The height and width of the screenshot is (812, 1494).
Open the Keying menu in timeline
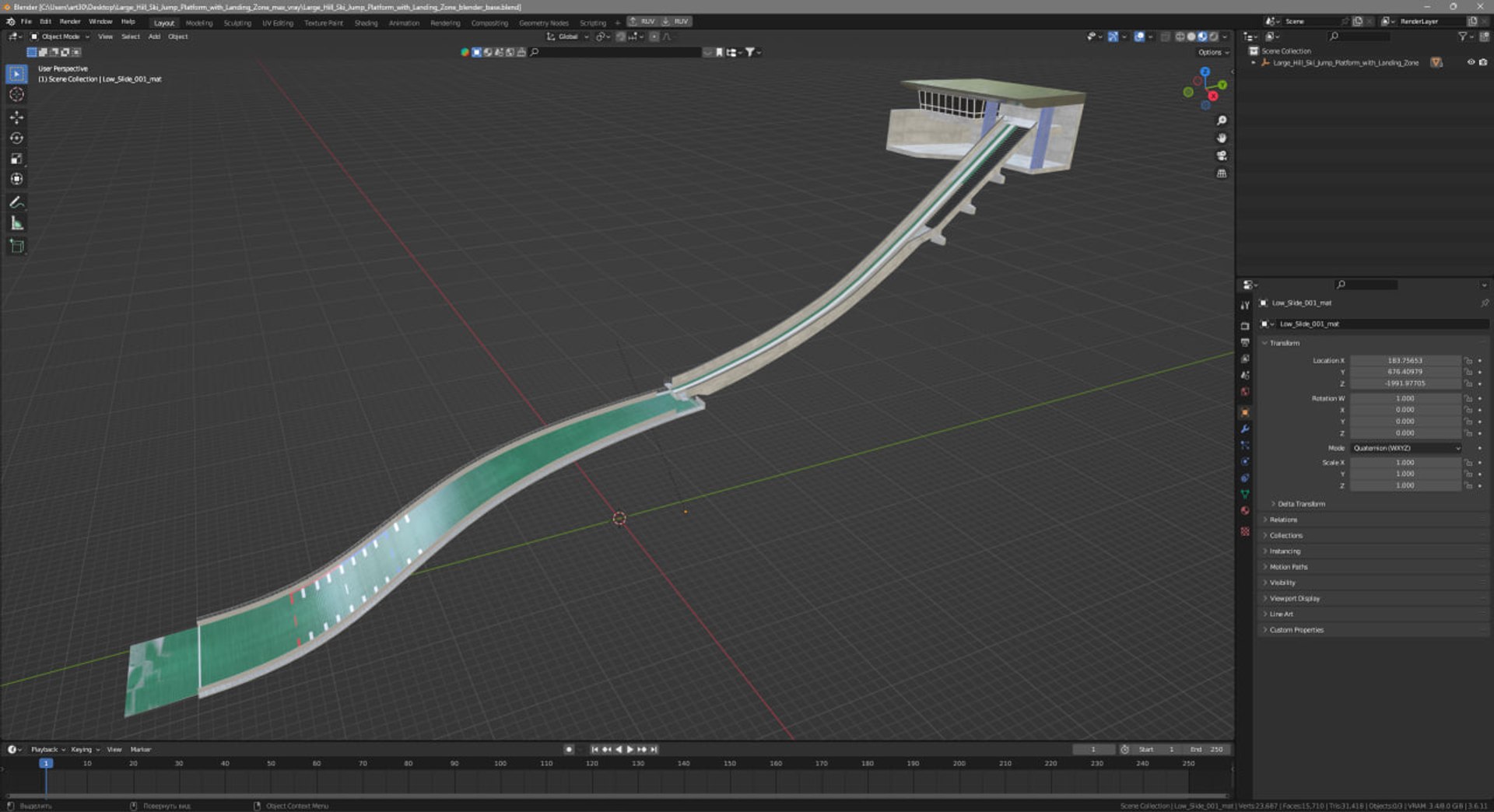[85, 750]
